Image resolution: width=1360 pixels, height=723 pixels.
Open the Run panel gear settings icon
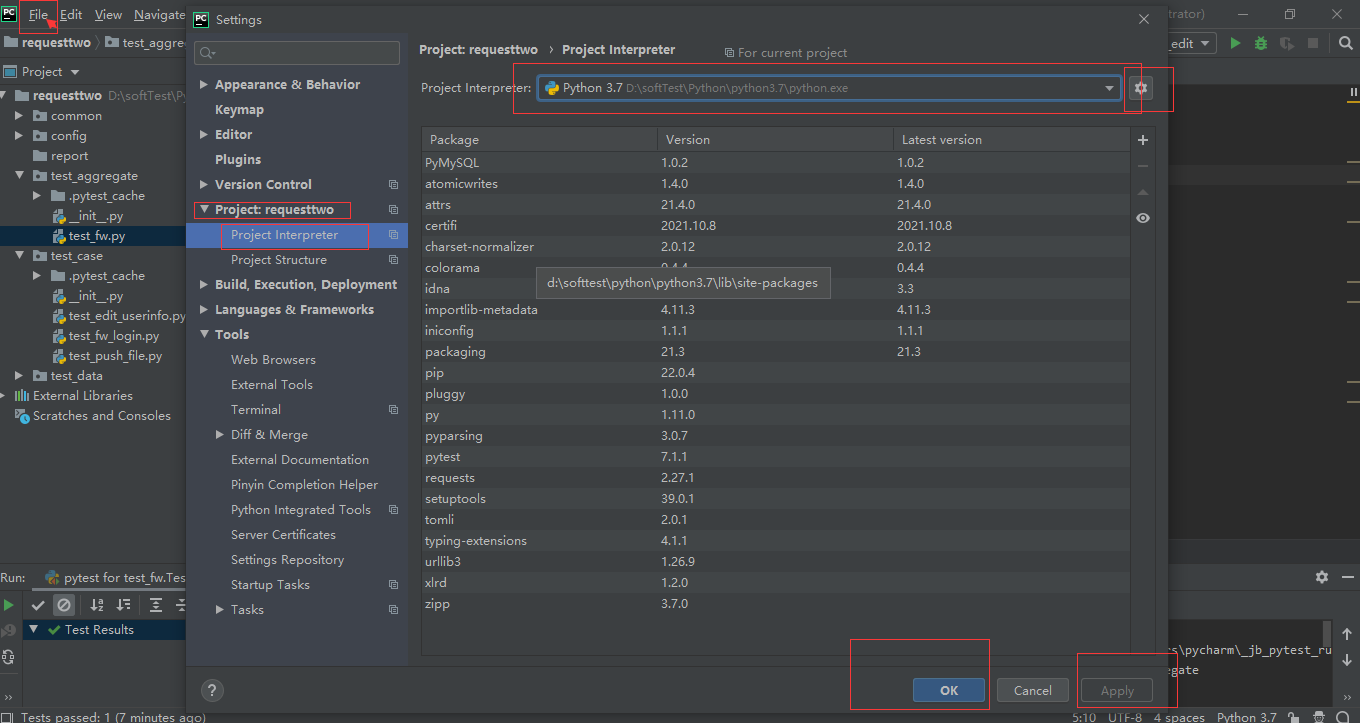(1322, 577)
